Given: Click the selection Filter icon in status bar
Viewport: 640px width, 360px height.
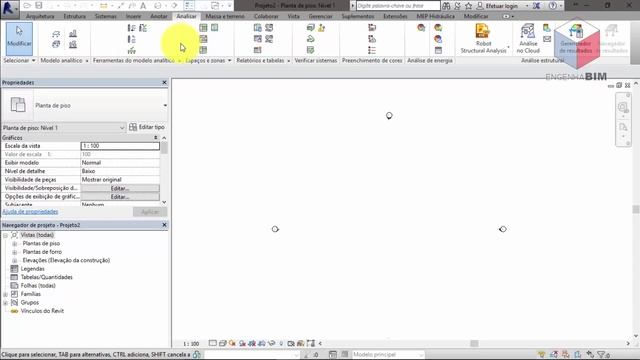Looking at the screenshot, I should point(602,354).
